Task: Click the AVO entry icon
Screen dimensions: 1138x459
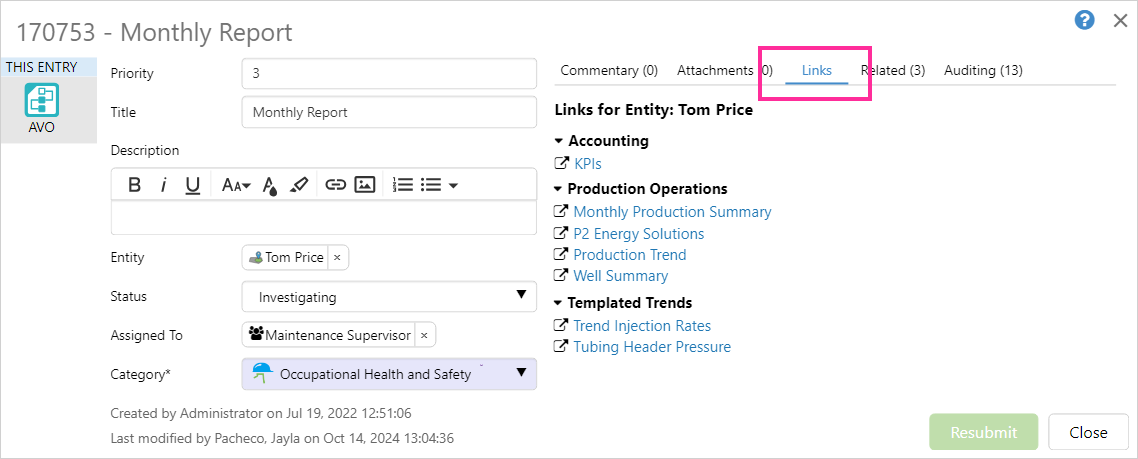Action: pyautogui.click(x=42, y=102)
